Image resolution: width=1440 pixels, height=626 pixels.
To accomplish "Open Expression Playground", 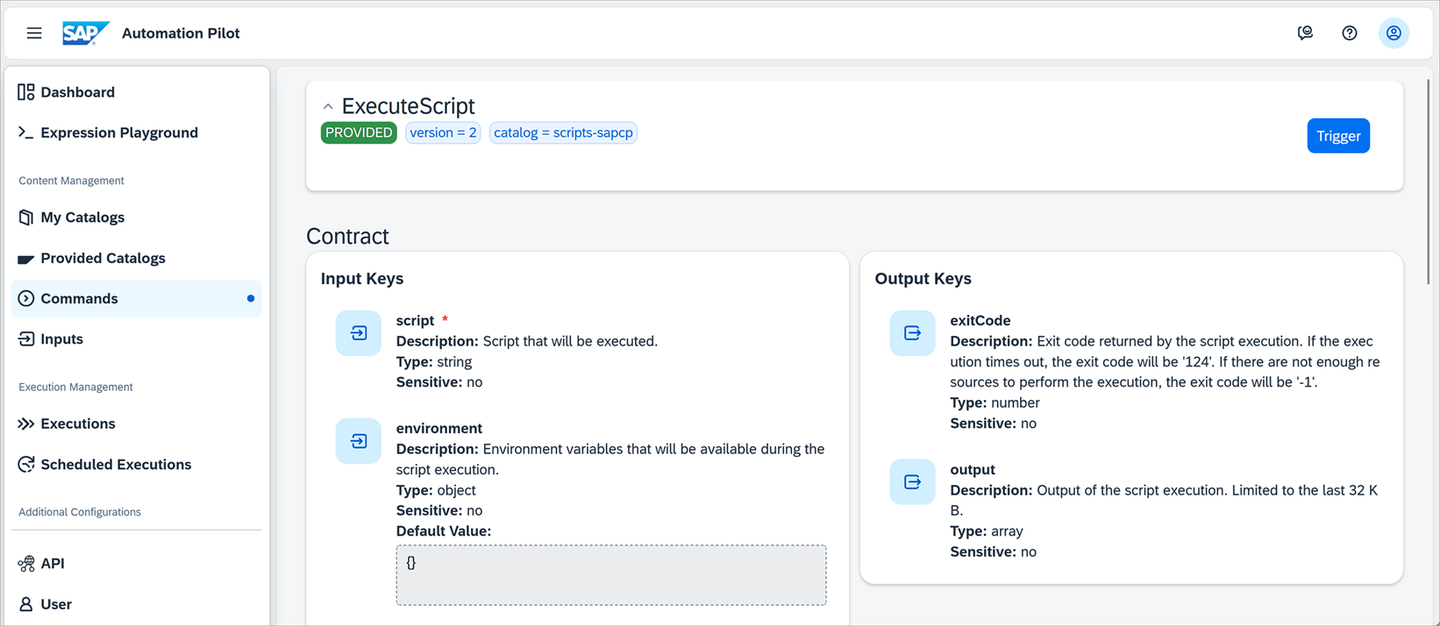I will pyautogui.click(x=137, y=132).
